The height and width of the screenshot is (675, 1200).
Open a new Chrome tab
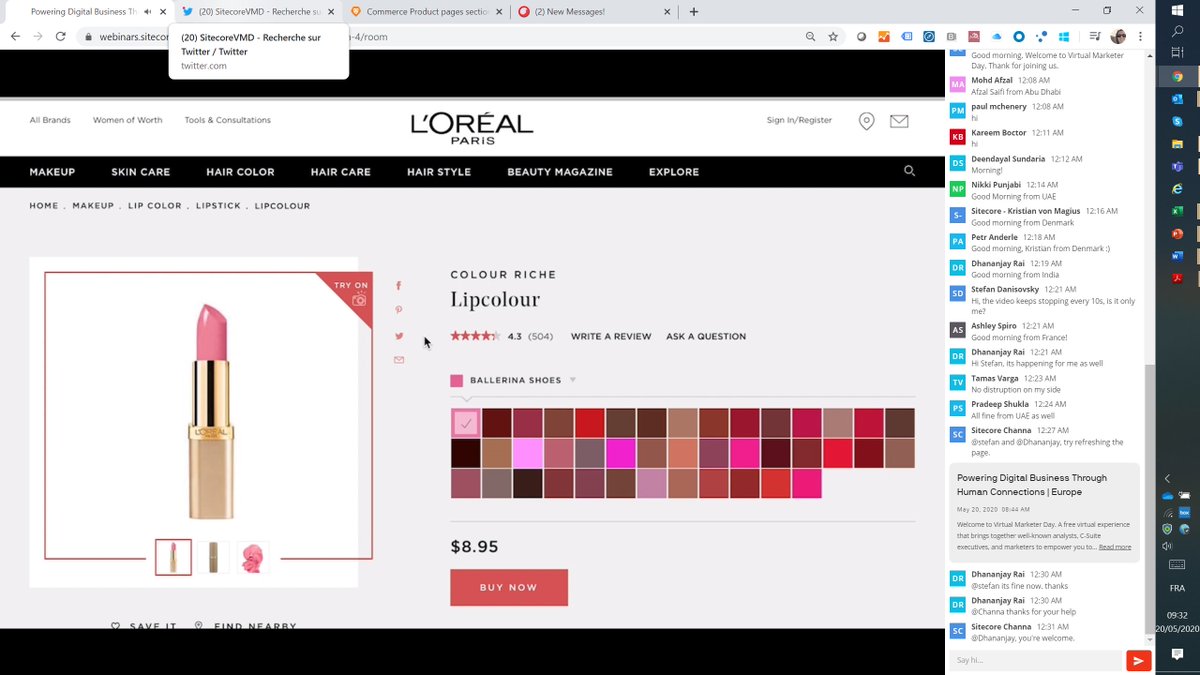click(x=694, y=12)
